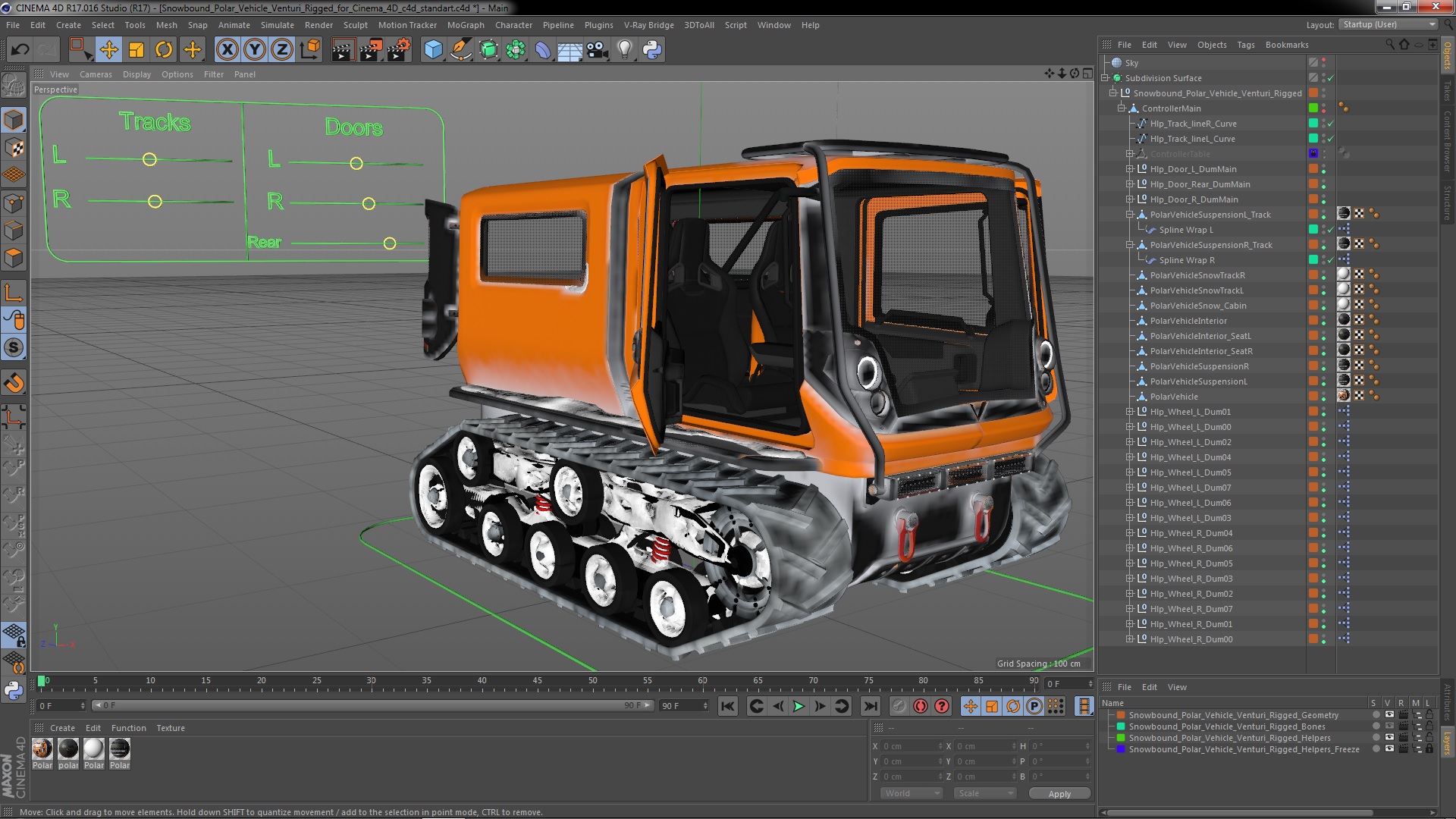Select the Scale tool
Image resolution: width=1456 pixels, height=819 pixels.
coord(136,50)
